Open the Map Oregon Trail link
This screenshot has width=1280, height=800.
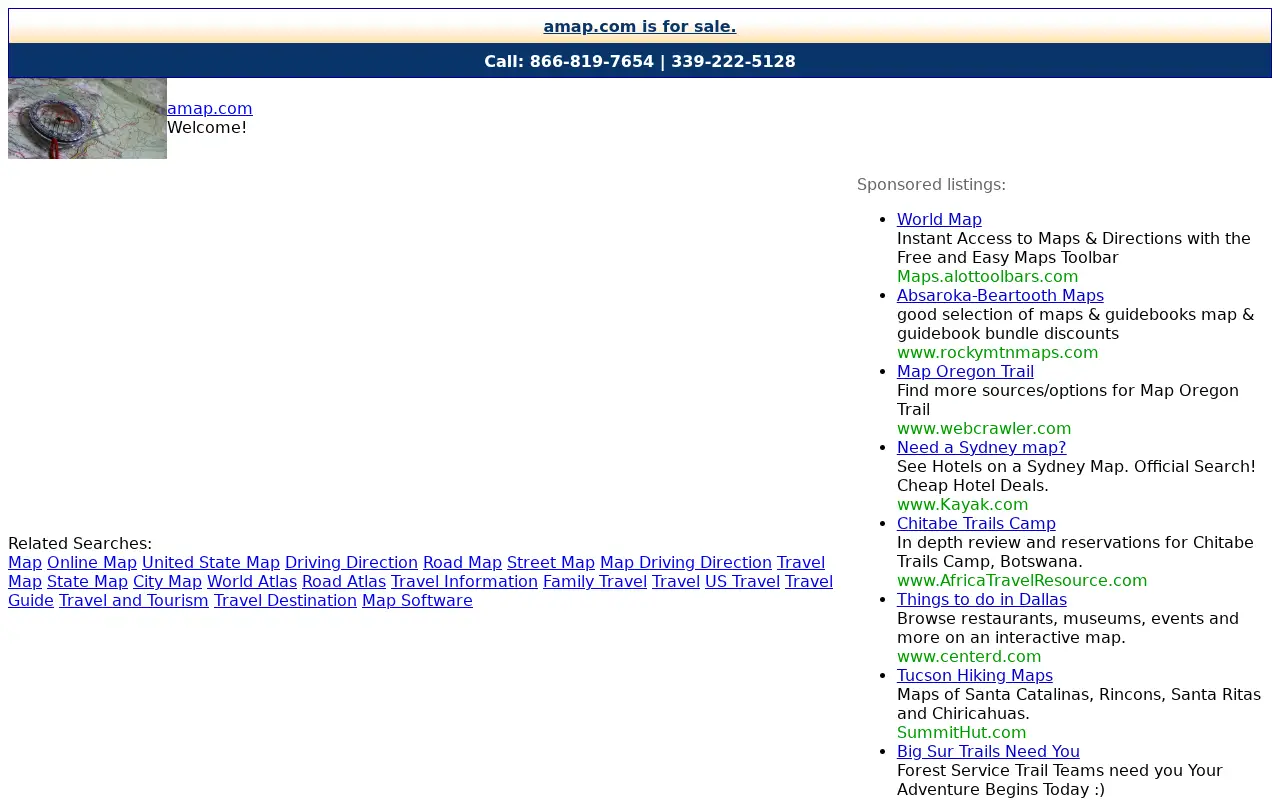965,371
